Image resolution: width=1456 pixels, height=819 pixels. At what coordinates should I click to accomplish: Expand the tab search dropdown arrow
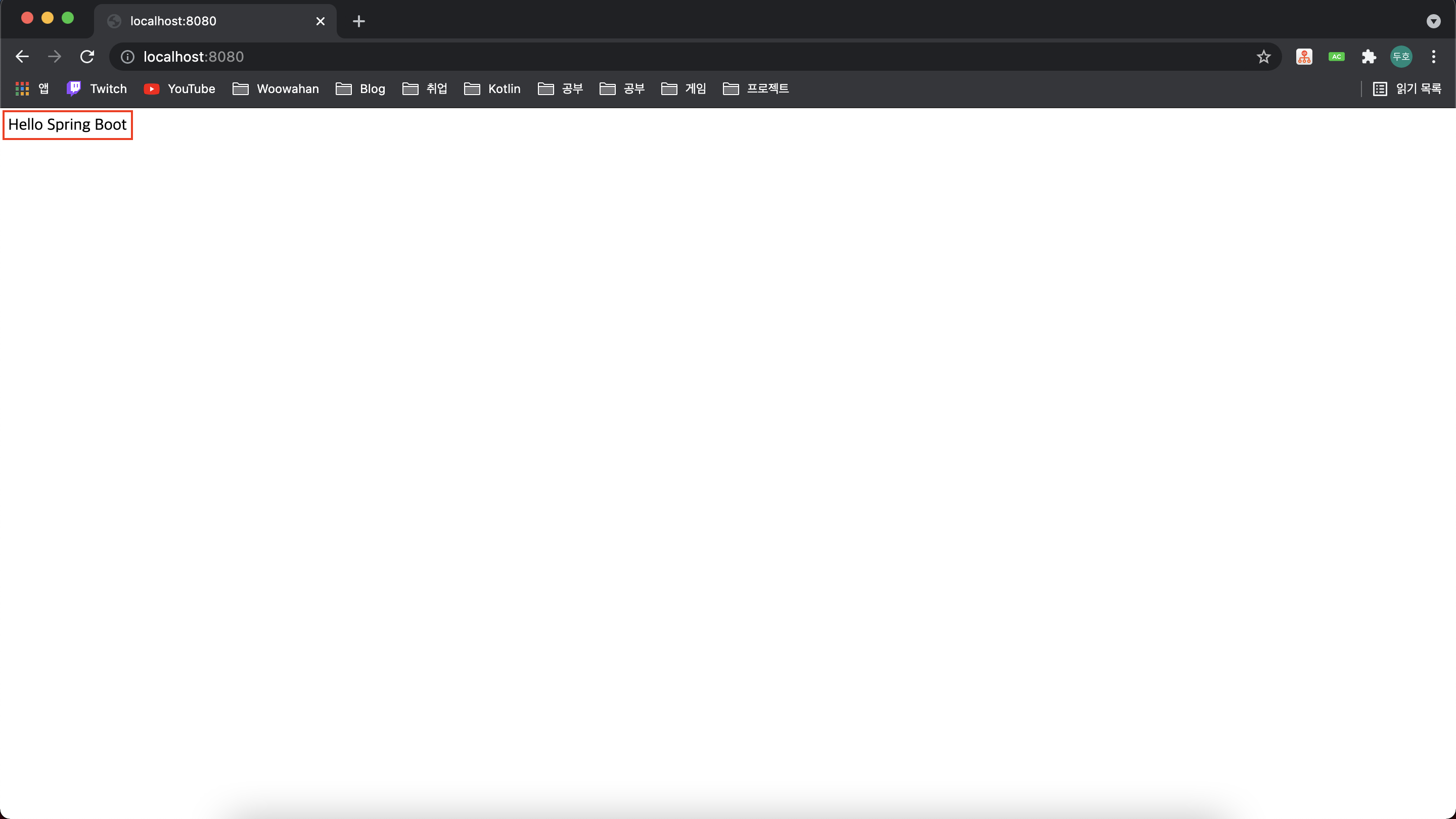pyautogui.click(x=1433, y=21)
